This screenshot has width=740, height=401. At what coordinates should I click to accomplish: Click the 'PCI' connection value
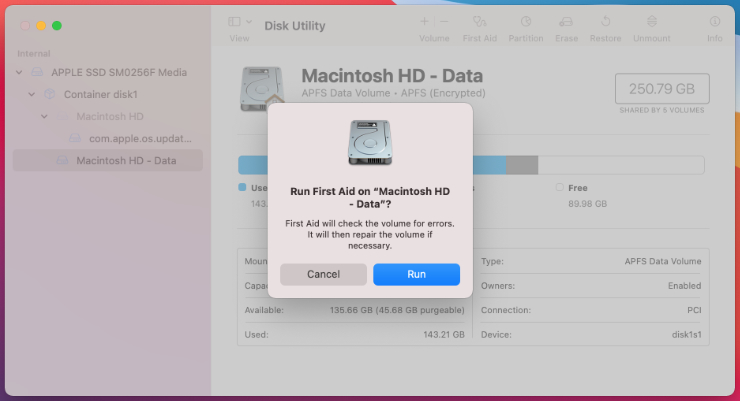point(694,310)
